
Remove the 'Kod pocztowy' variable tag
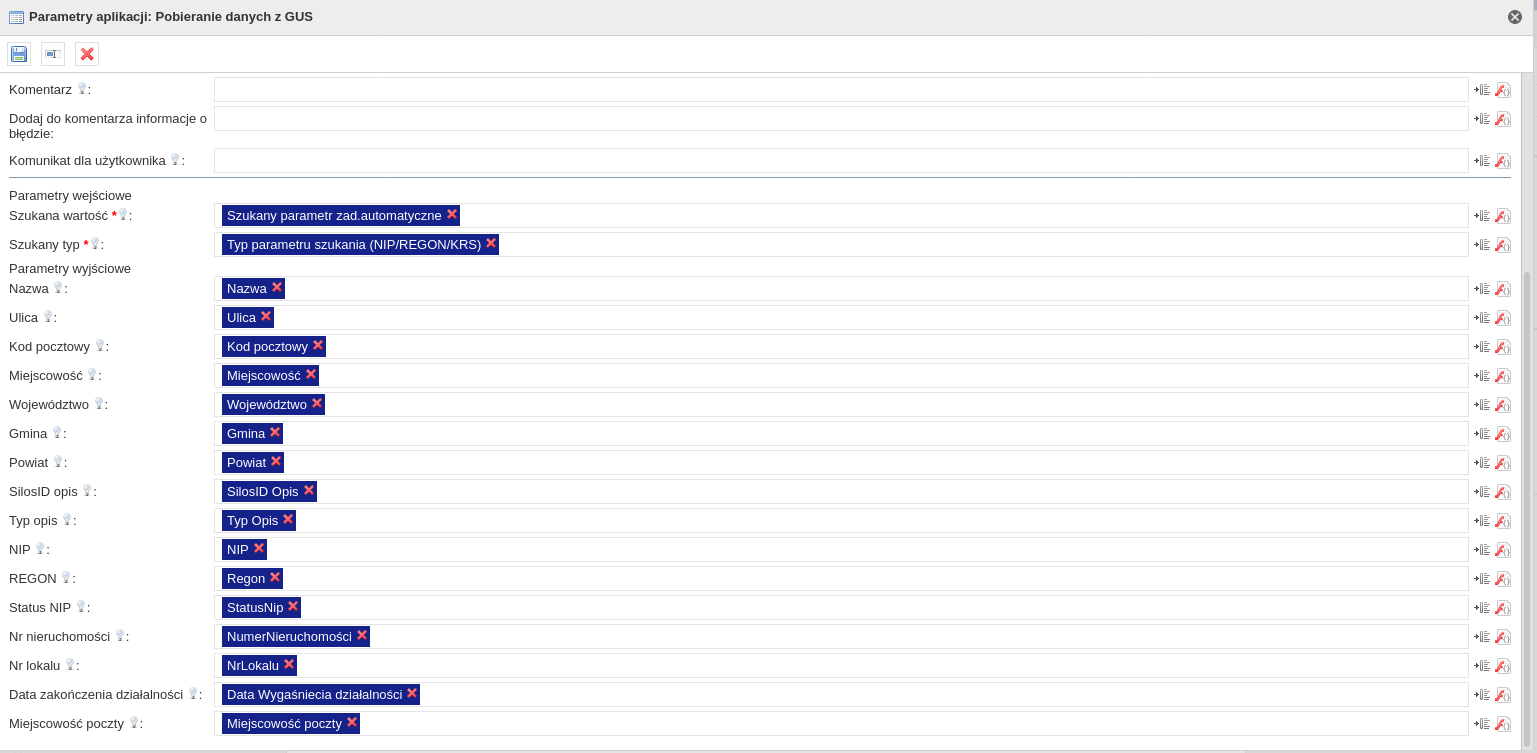click(318, 345)
